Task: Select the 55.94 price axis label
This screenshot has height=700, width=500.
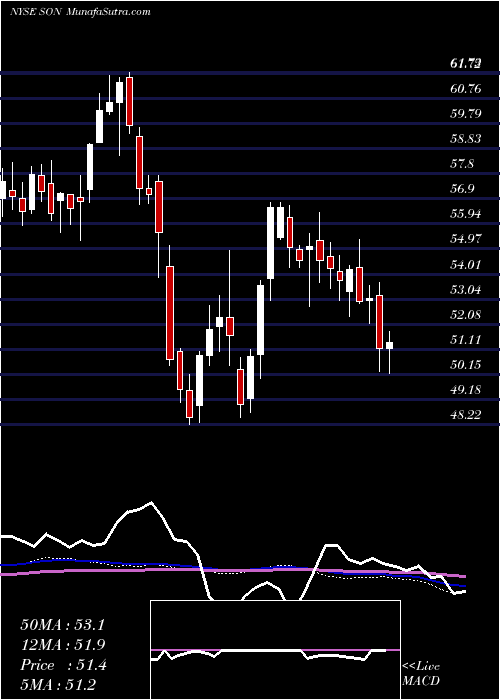Action: pos(466,214)
